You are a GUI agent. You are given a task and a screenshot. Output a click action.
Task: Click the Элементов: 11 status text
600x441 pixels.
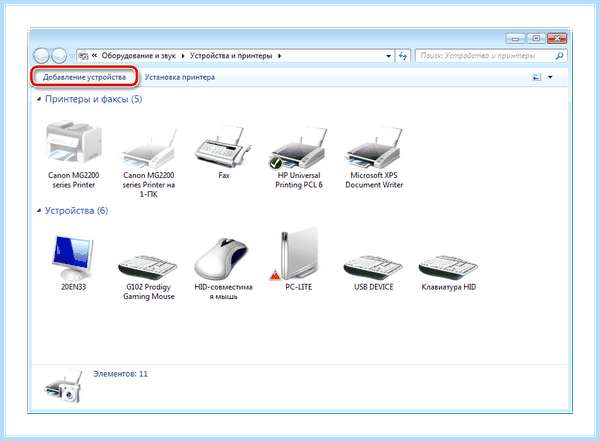point(121,374)
